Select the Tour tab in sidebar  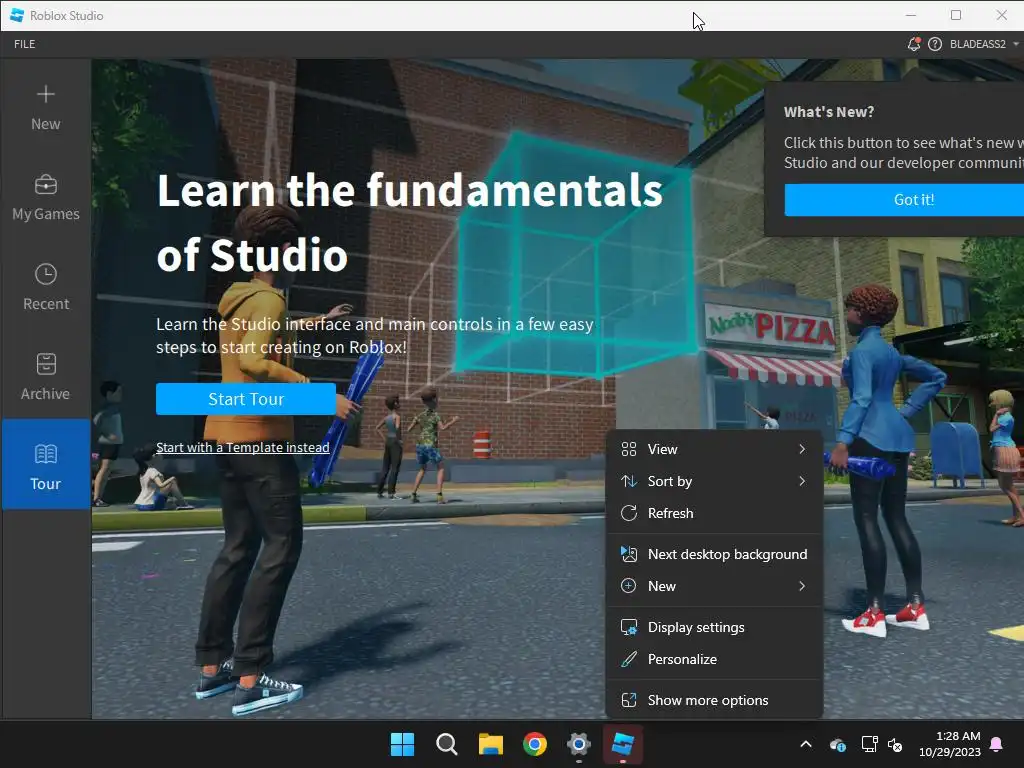46,464
